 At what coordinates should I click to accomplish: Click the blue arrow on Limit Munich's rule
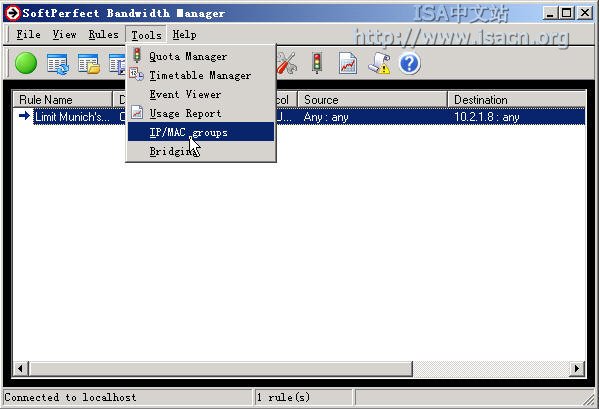tap(24, 115)
